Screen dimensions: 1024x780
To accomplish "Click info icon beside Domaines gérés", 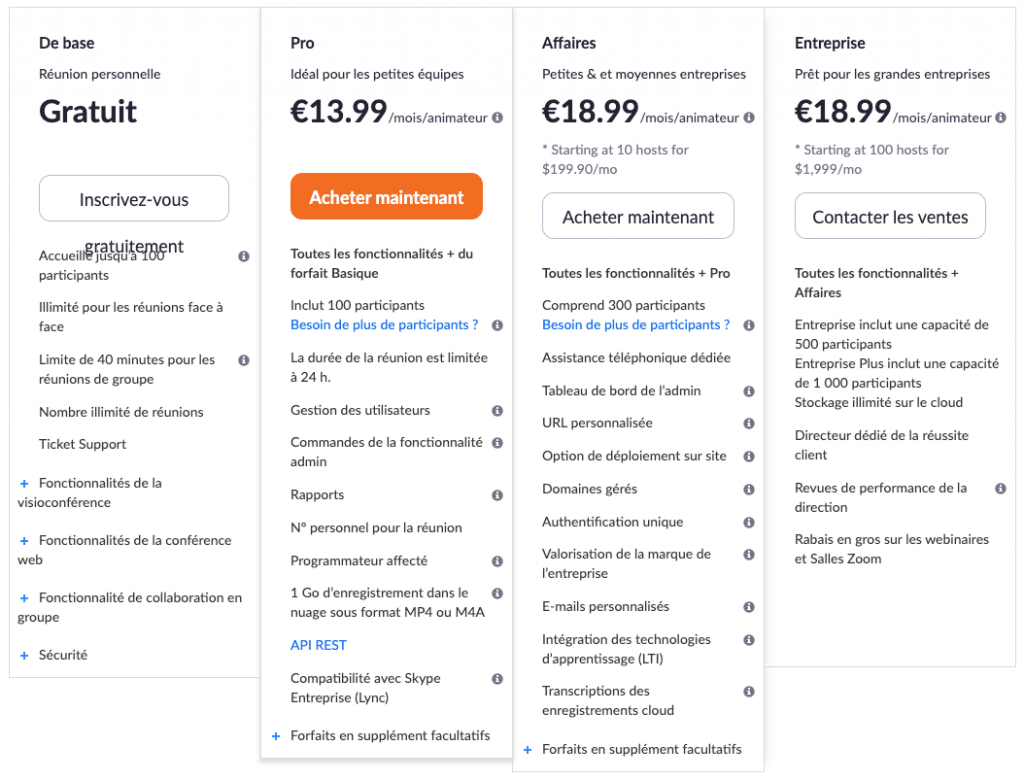I will coord(749,489).
